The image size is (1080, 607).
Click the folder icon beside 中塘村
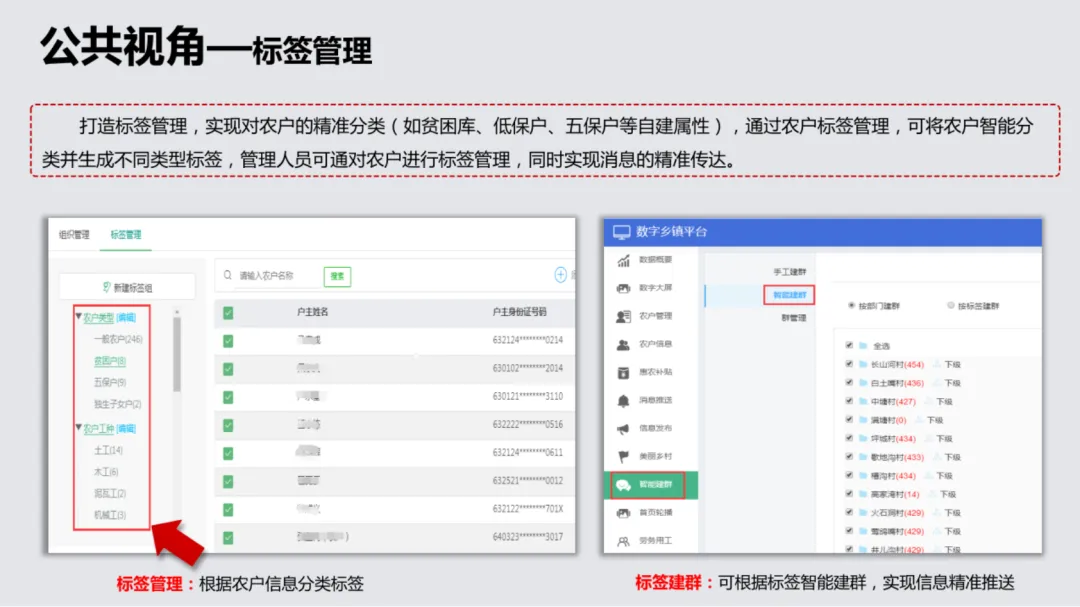click(863, 402)
